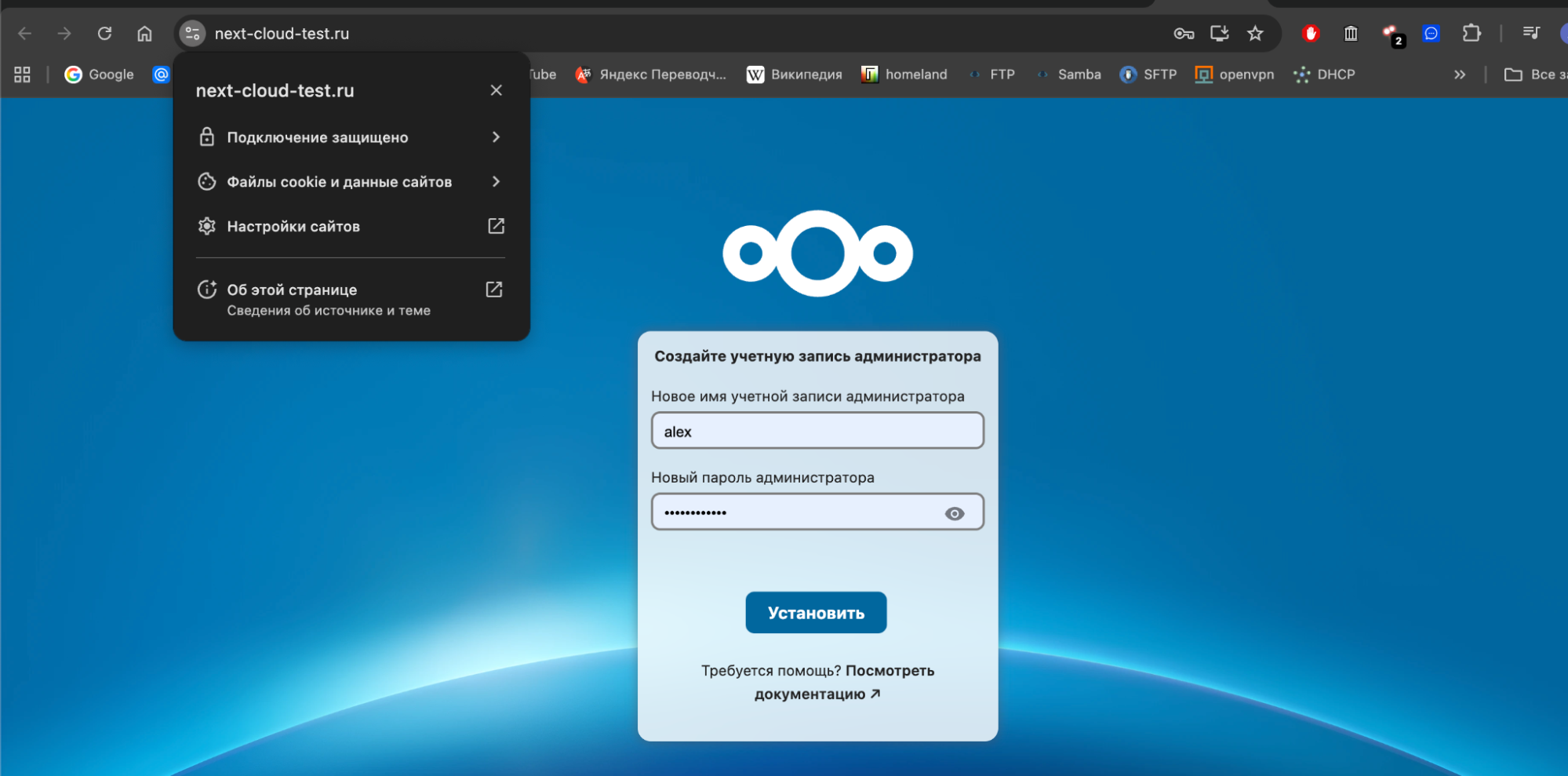The height and width of the screenshot is (776, 1568).
Task: Click the label Новое имя учетной записи администратора
Action: pos(808,397)
